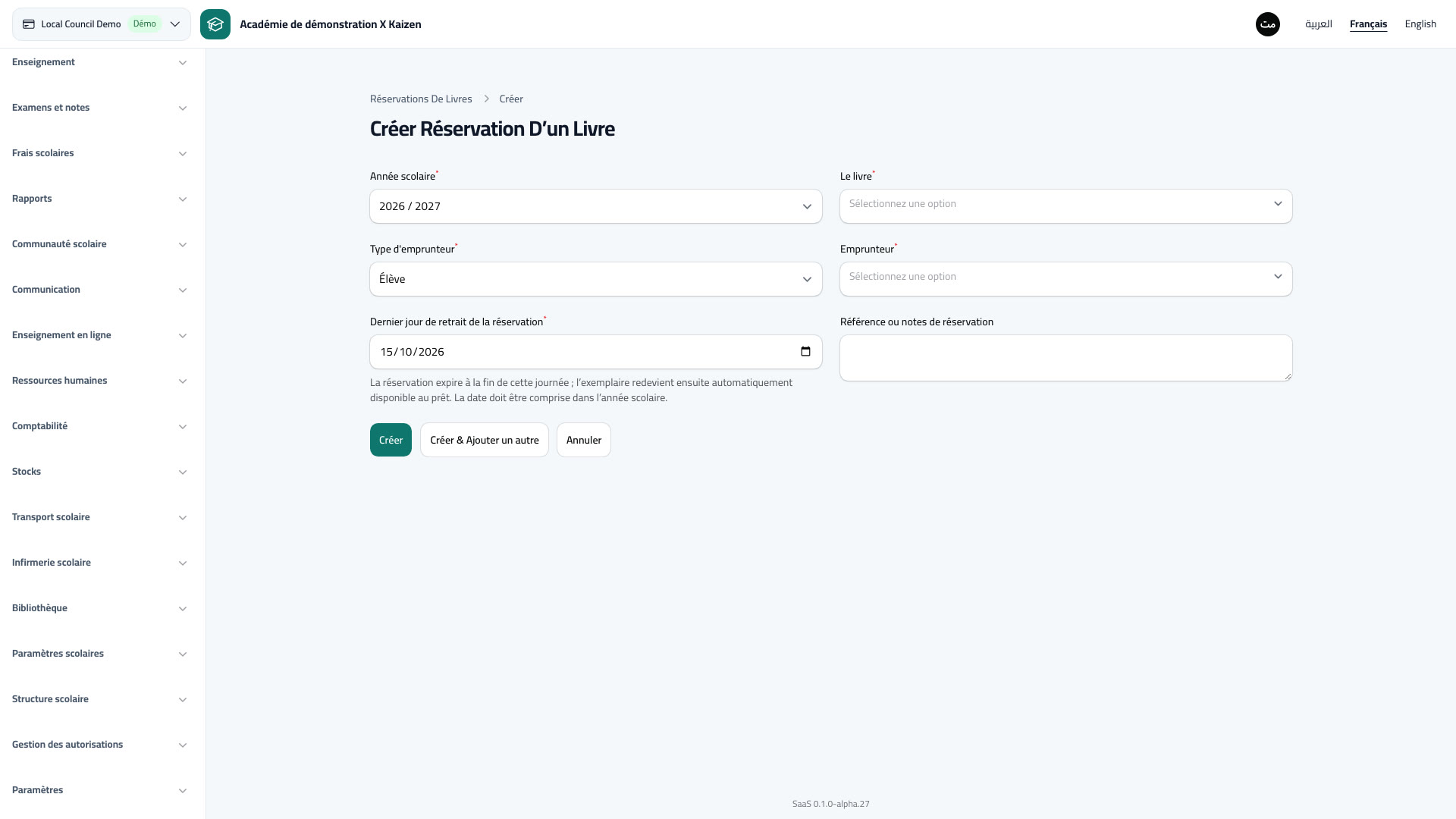The width and height of the screenshot is (1456, 819).
Task: Click Académie de démonstration X Kaizen title
Action: [331, 24]
